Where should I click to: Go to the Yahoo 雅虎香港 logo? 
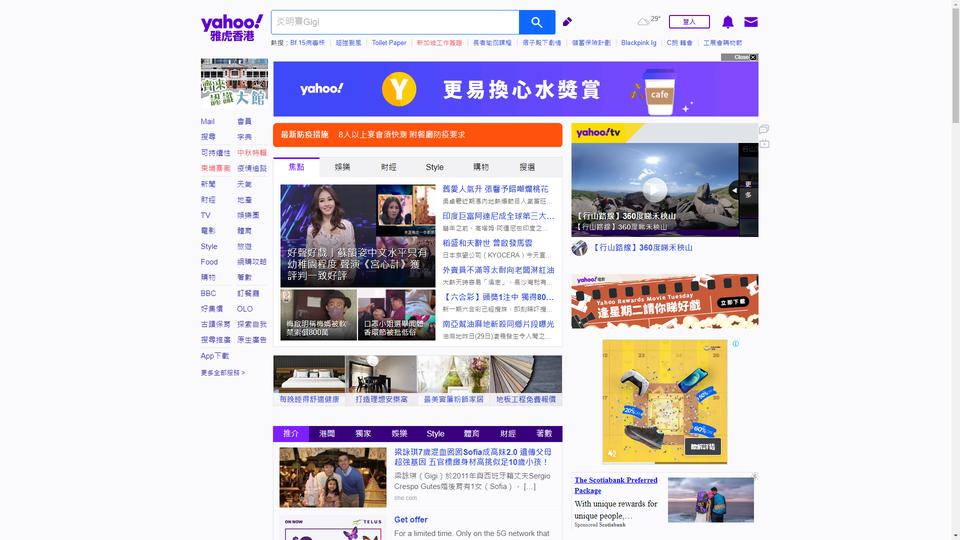tap(232, 28)
